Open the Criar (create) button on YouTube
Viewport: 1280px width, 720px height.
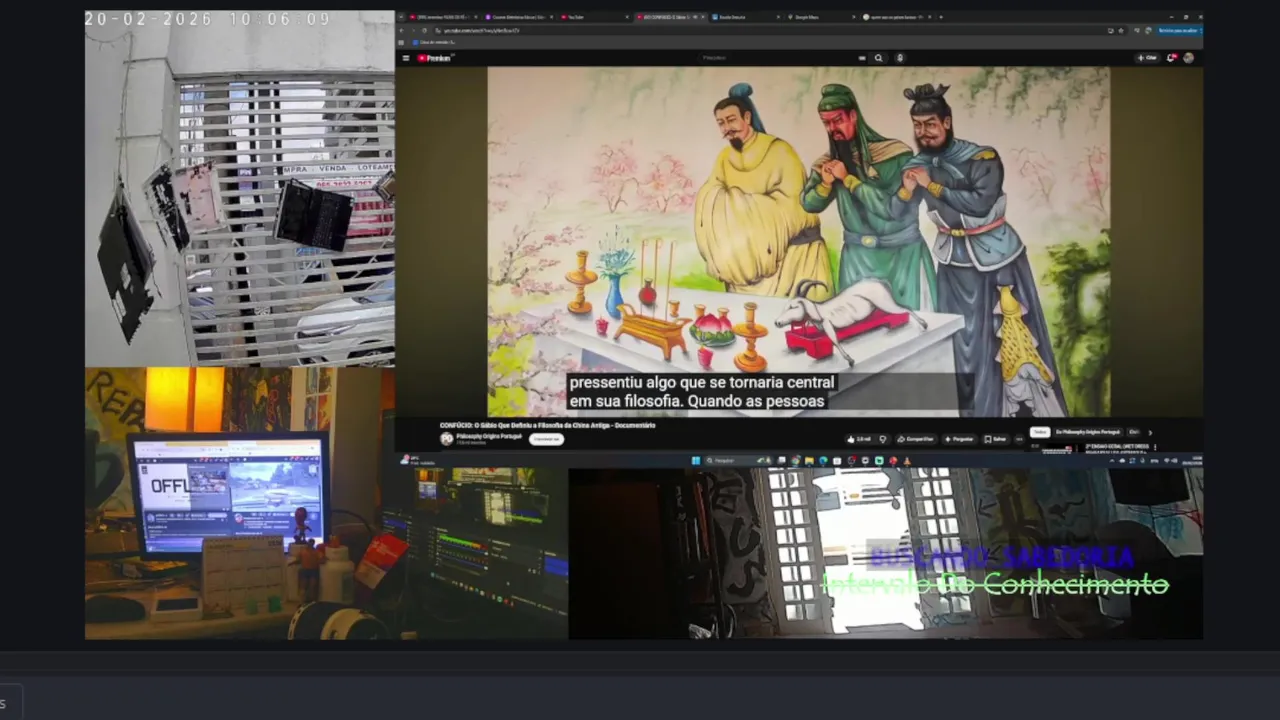pyautogui.click(x=1147, y=58)
